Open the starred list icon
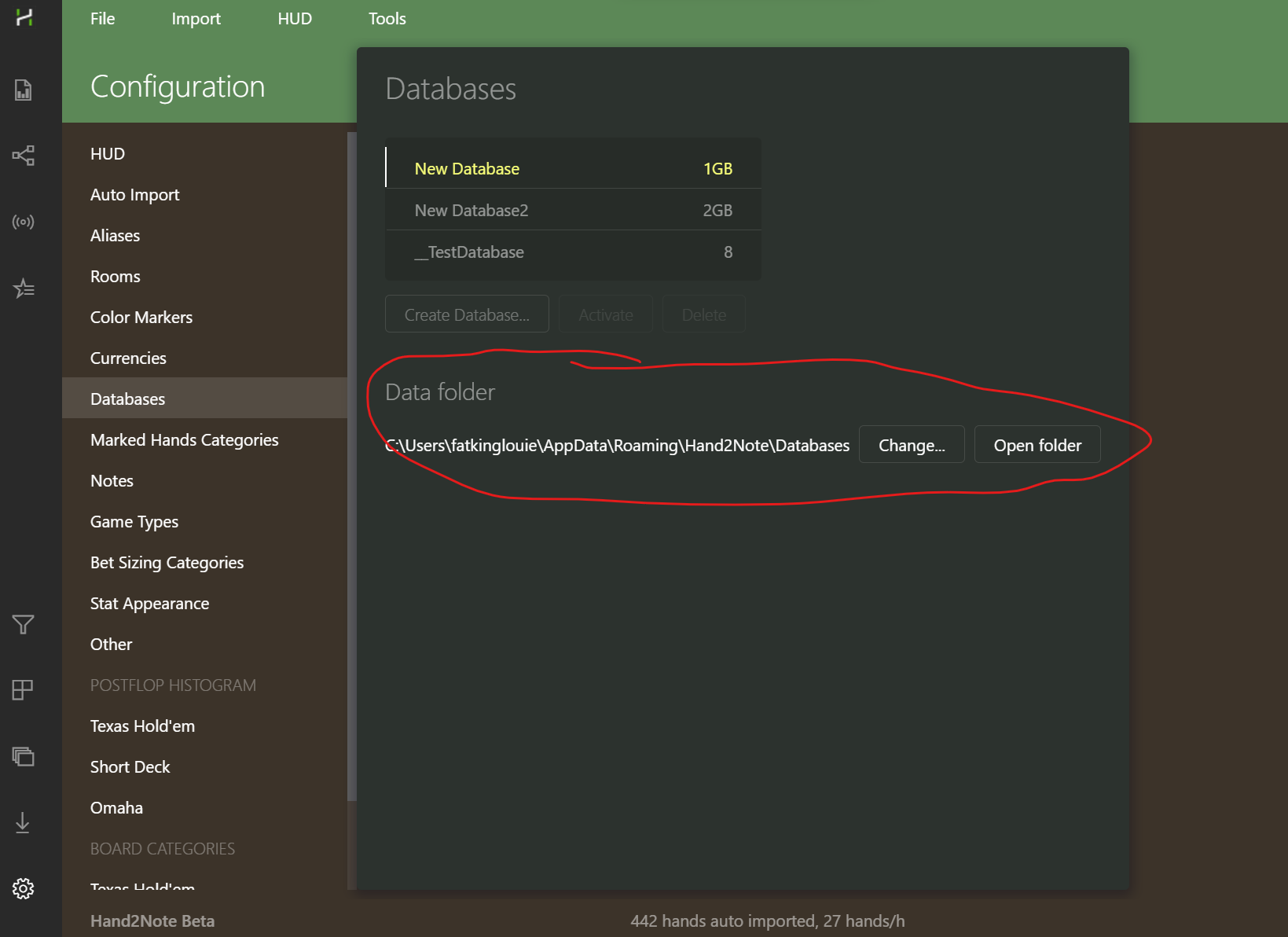This screenshot has height=937, width=1288. pyautogui.click(x=24, y=288)
